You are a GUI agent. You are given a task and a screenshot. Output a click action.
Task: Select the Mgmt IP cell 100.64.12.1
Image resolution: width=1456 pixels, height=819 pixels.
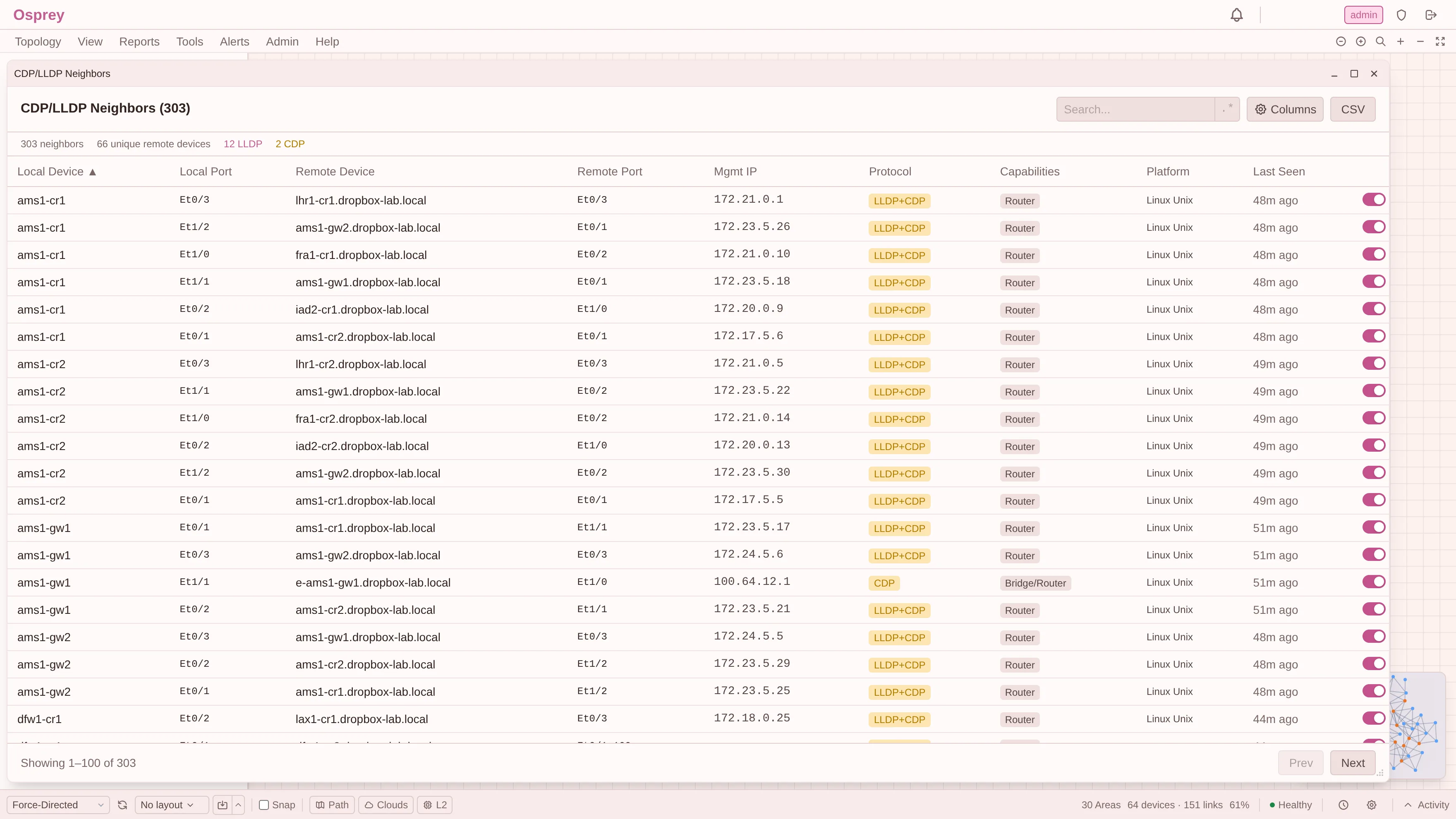[752, 582]
